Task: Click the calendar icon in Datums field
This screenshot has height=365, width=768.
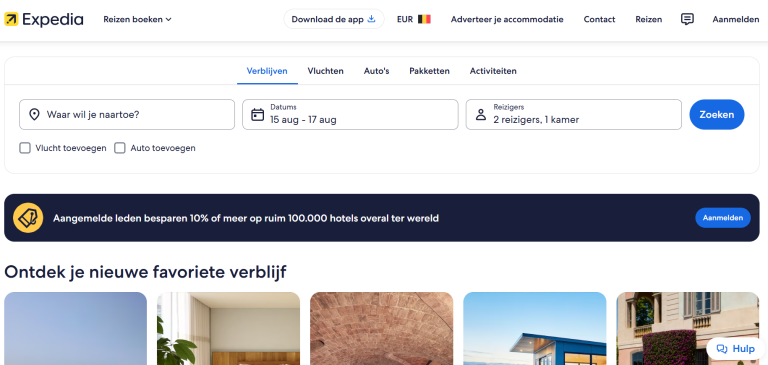Action: coord(258,115)
